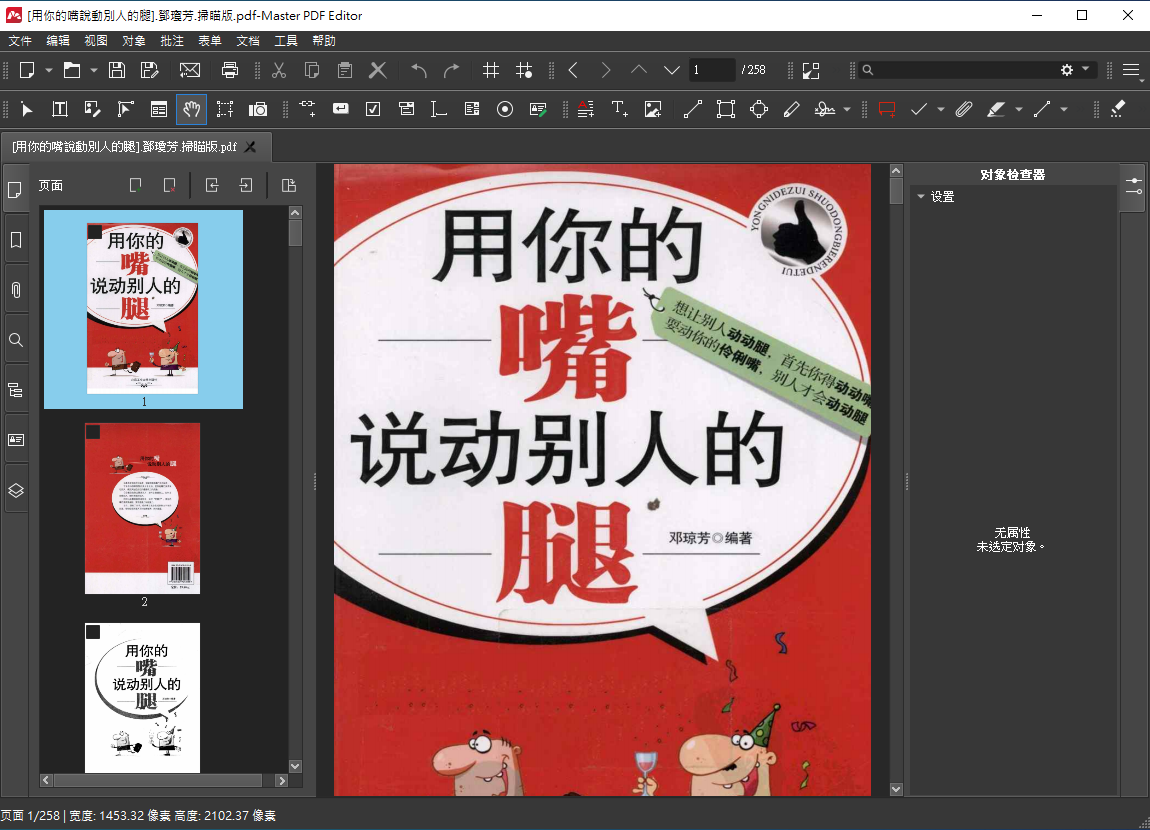Viewport: 1150px width, 830px height.
Task: Select the Insert Text tool
Action: (620, 109)
